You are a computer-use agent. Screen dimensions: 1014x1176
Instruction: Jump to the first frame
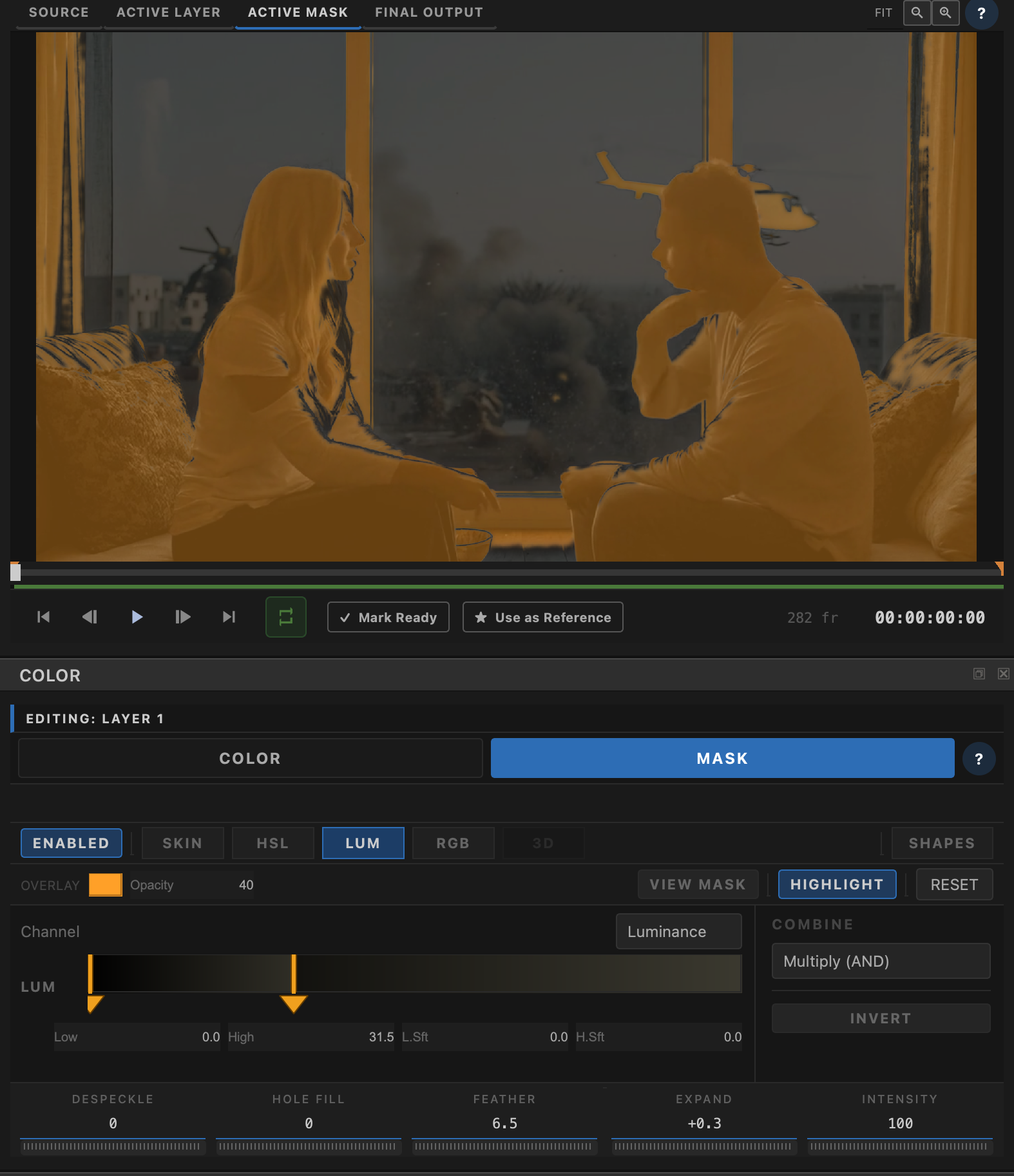point(43,617)
